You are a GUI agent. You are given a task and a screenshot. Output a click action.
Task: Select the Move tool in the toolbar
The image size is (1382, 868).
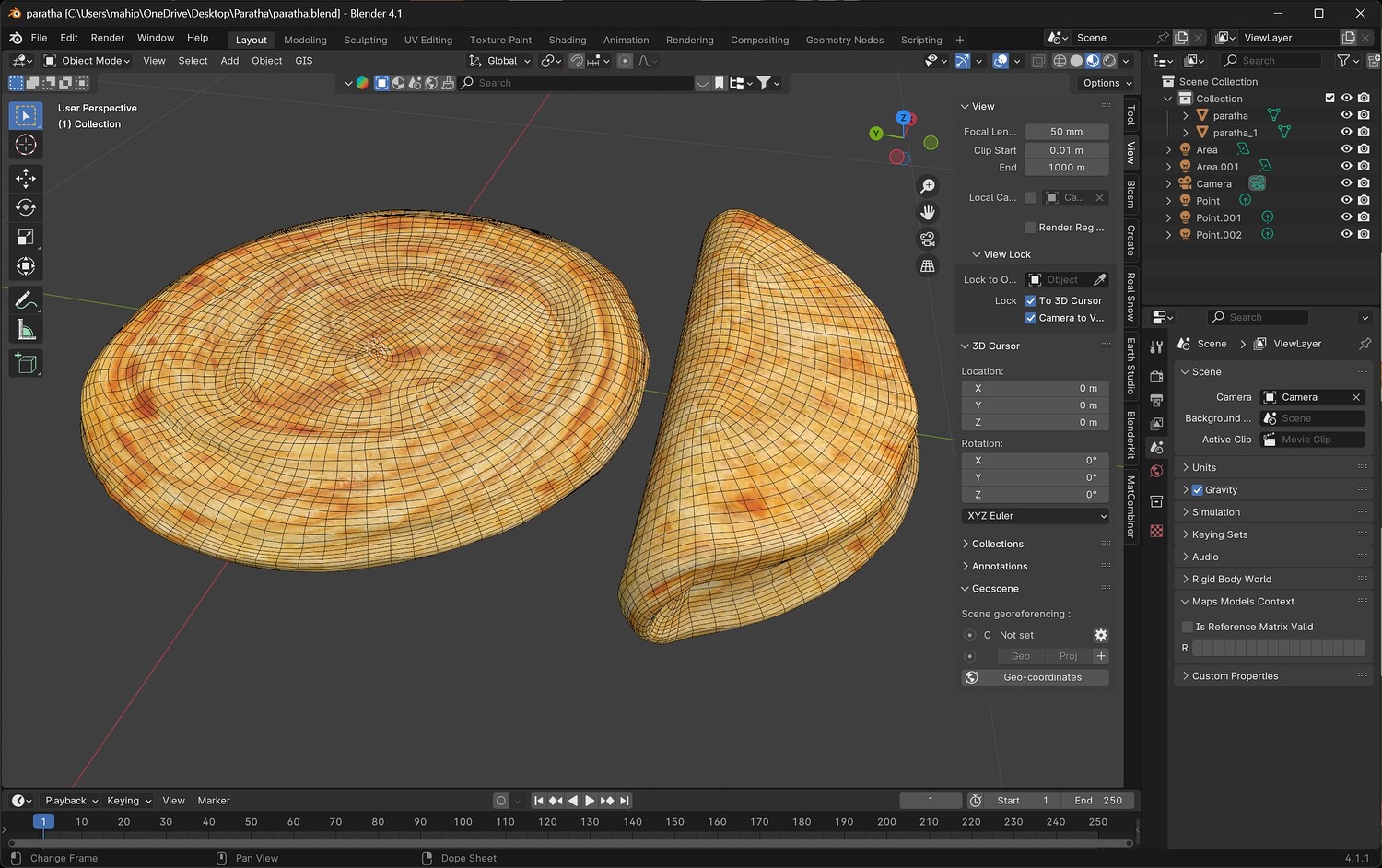click(x=26, y=178)
